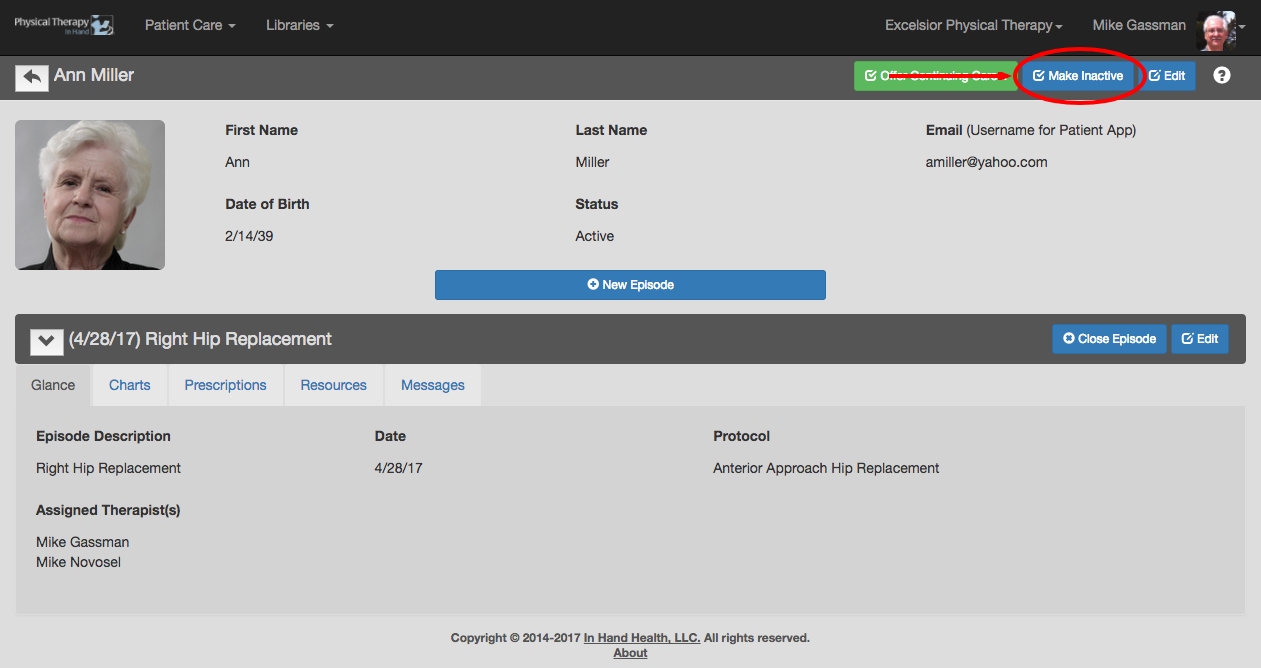1261x668 pixels.
Task: Open the help question mark icon
Action: pyautogui.click(x=1221, y=76)
